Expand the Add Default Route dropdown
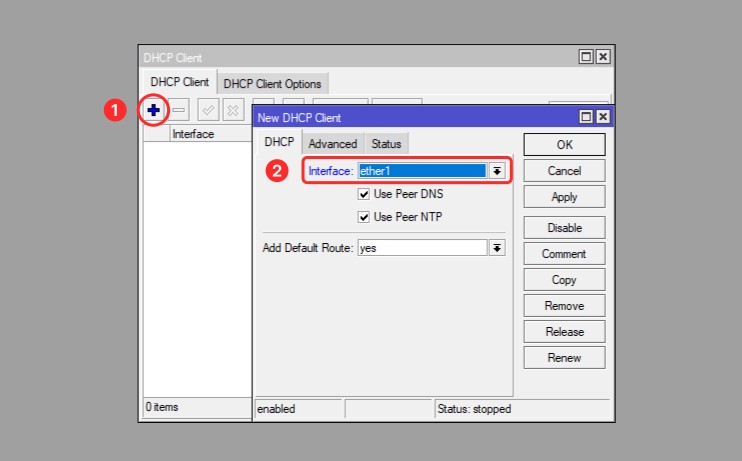742x461 pixels. [x=497, y=247]
